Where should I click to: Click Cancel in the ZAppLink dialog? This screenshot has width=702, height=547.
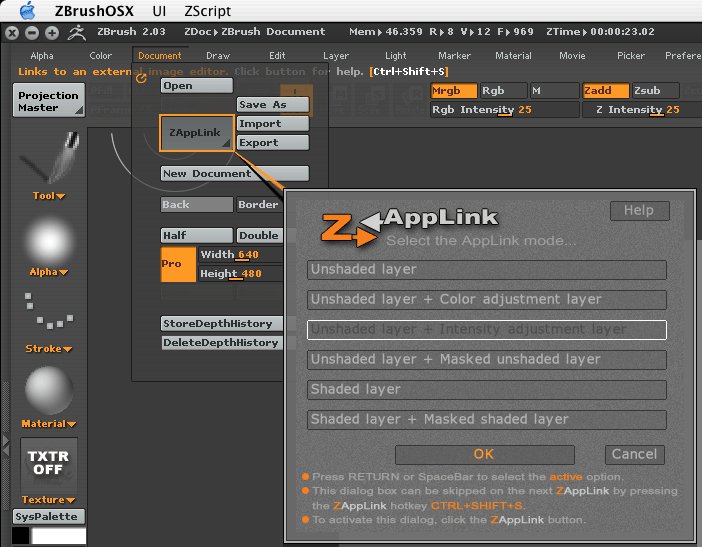point(634,455)
